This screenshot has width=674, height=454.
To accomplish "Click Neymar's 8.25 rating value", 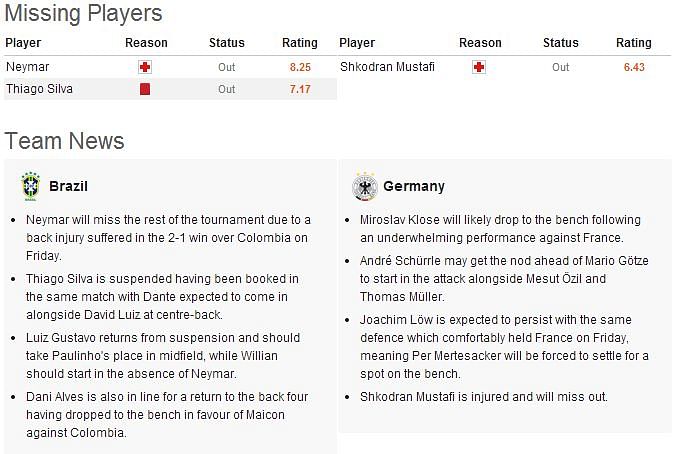I will point(300,67).
